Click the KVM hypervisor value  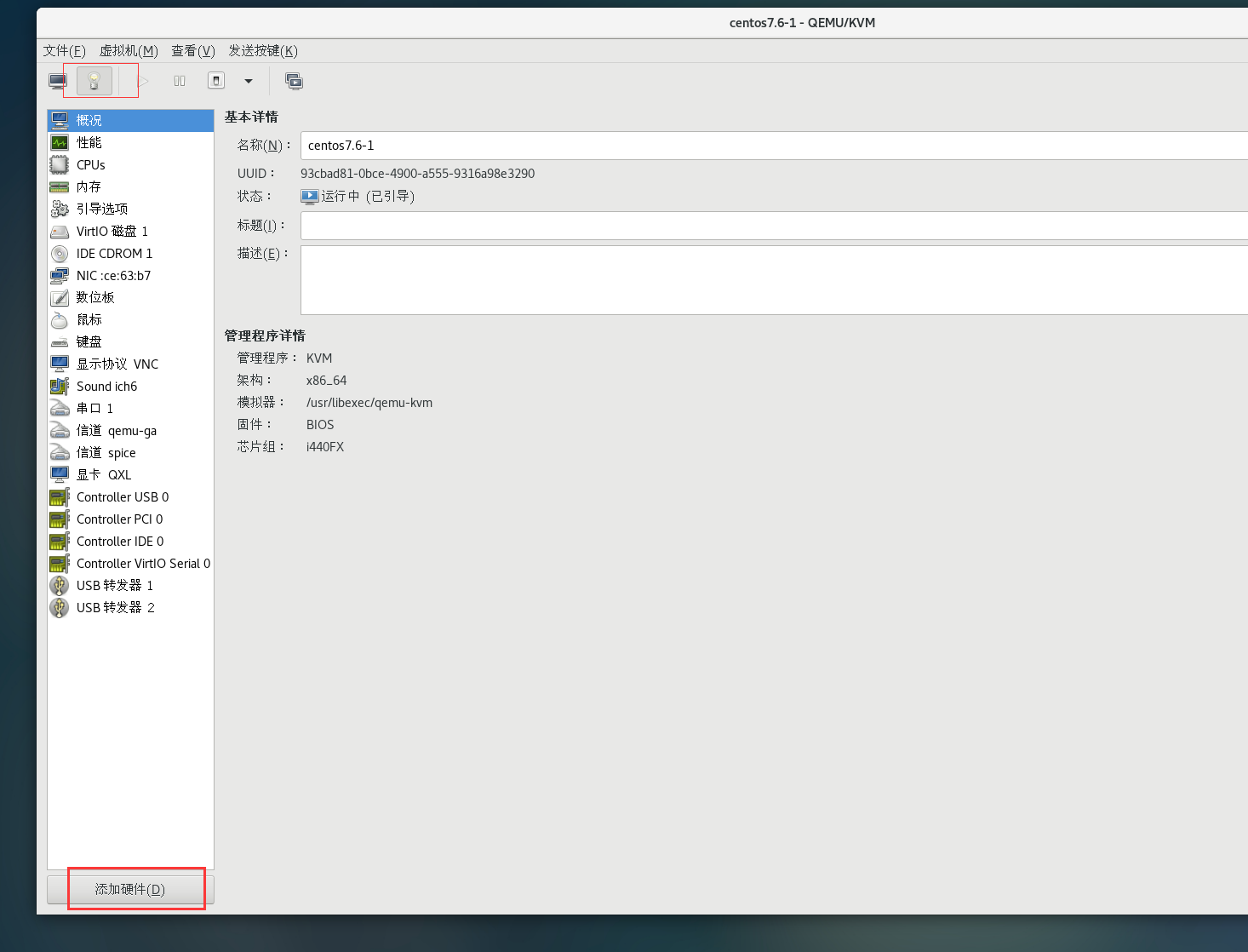319,358
